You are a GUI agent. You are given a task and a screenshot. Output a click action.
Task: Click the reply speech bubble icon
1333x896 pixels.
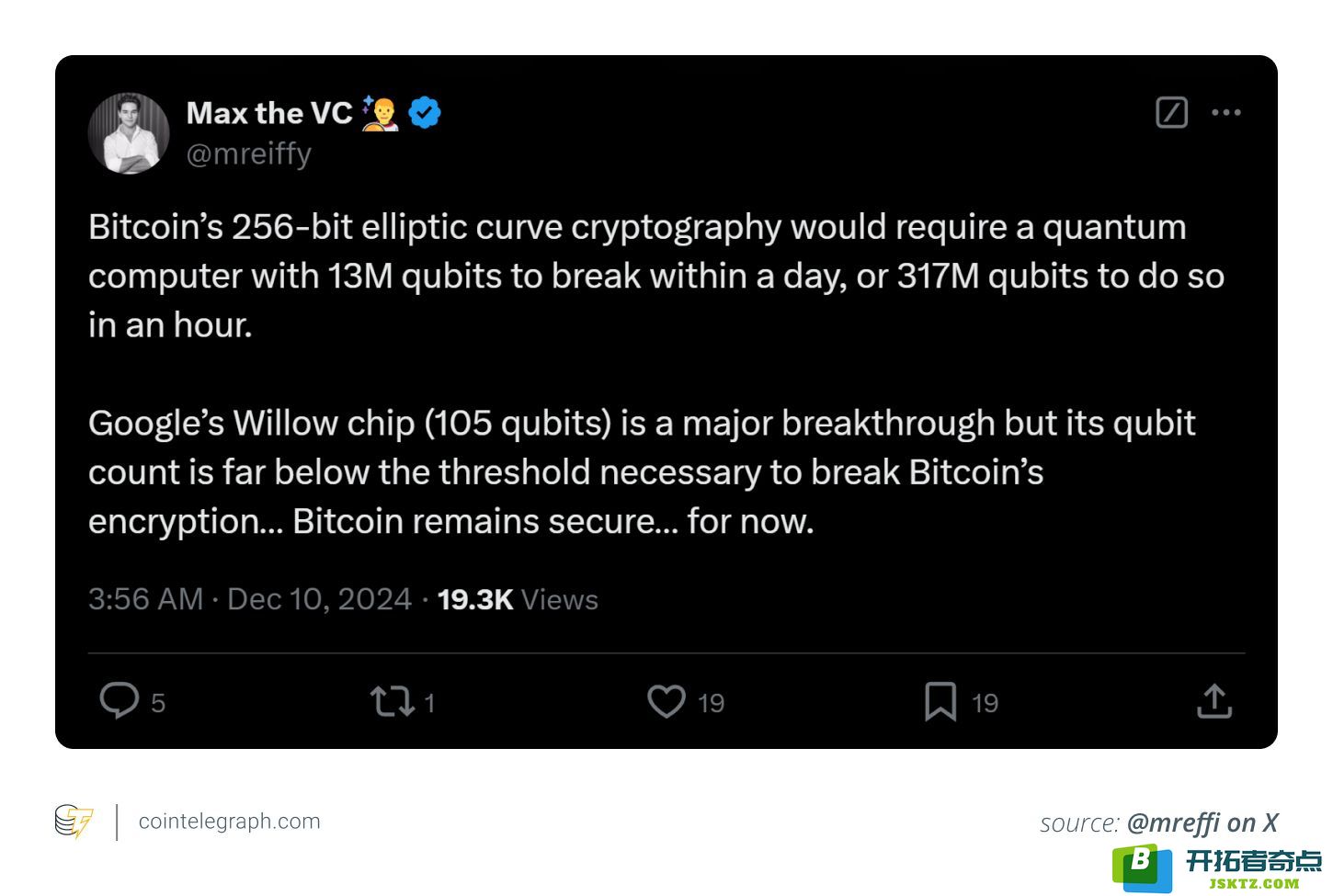(x=120, y=700)
